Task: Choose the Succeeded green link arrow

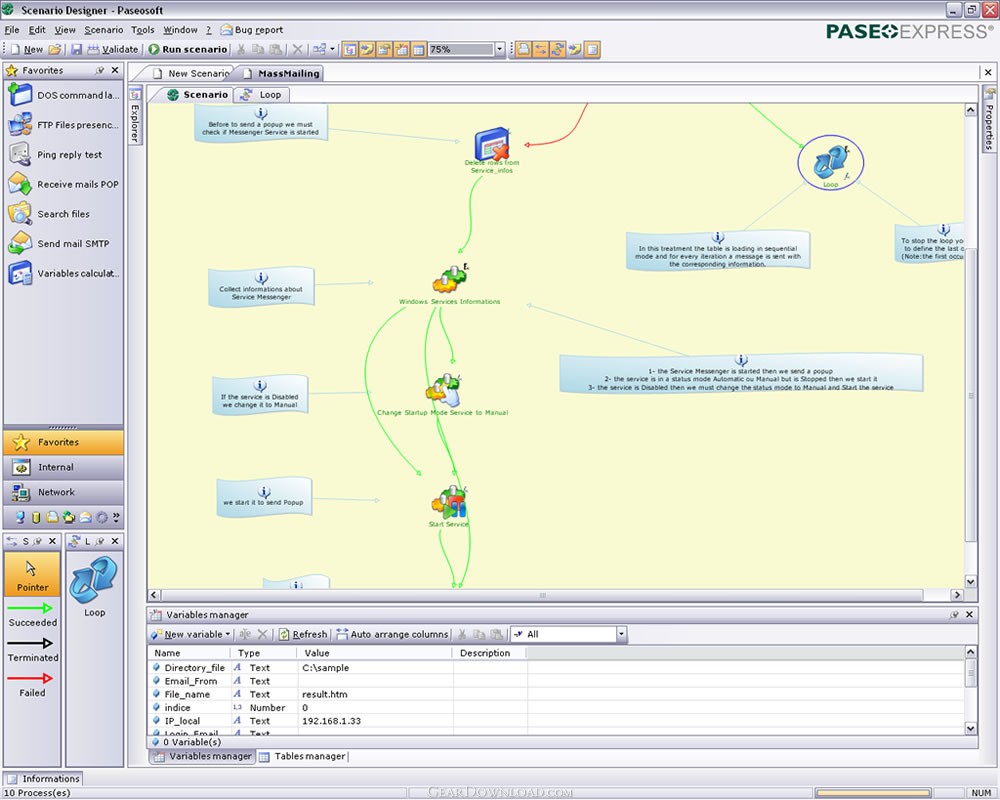Action: coord(31,614)
